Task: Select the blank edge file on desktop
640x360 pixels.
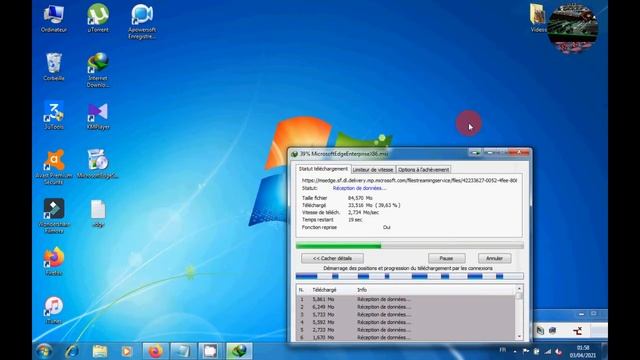Action: point(98,213)
